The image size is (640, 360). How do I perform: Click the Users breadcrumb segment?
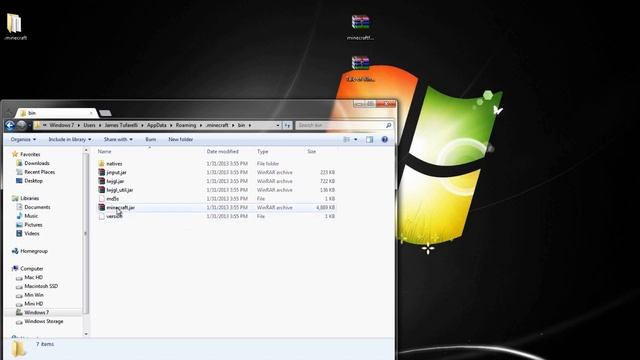click(x=89, y=125)
